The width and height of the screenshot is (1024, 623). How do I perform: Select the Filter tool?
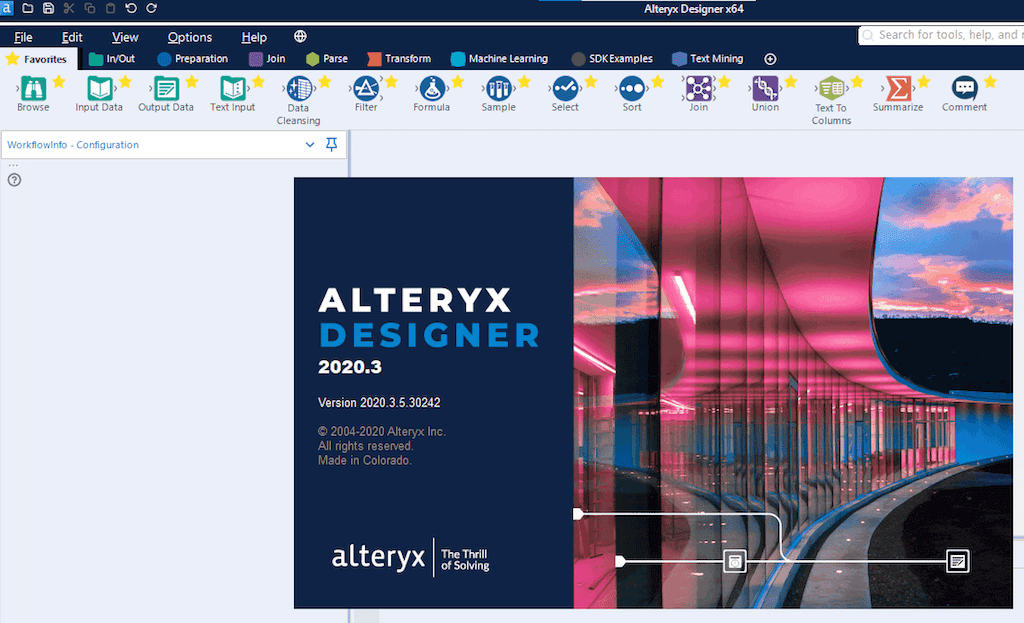(x=366, y=93)
